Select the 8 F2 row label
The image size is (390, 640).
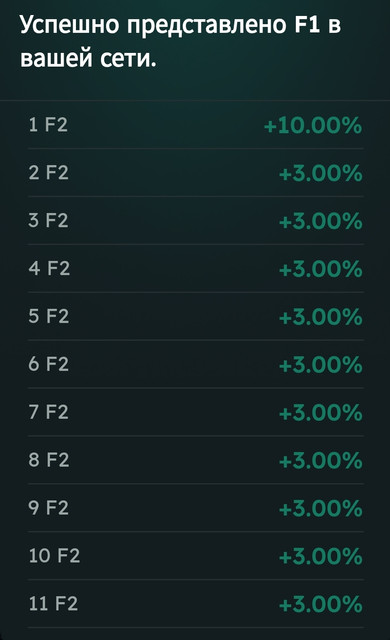49,460
